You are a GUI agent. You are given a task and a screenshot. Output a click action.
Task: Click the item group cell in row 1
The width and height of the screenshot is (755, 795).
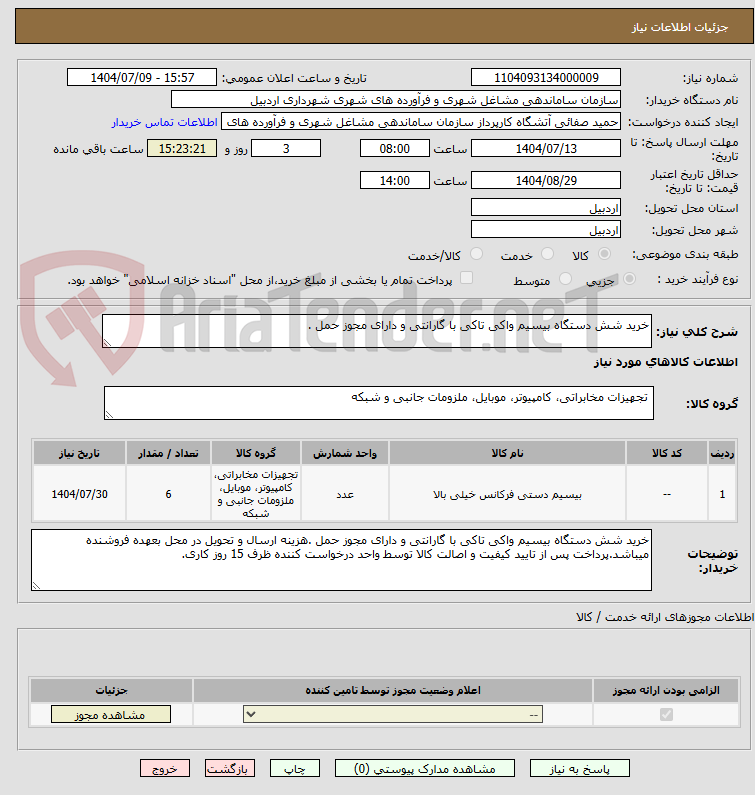tap(256, 494)
